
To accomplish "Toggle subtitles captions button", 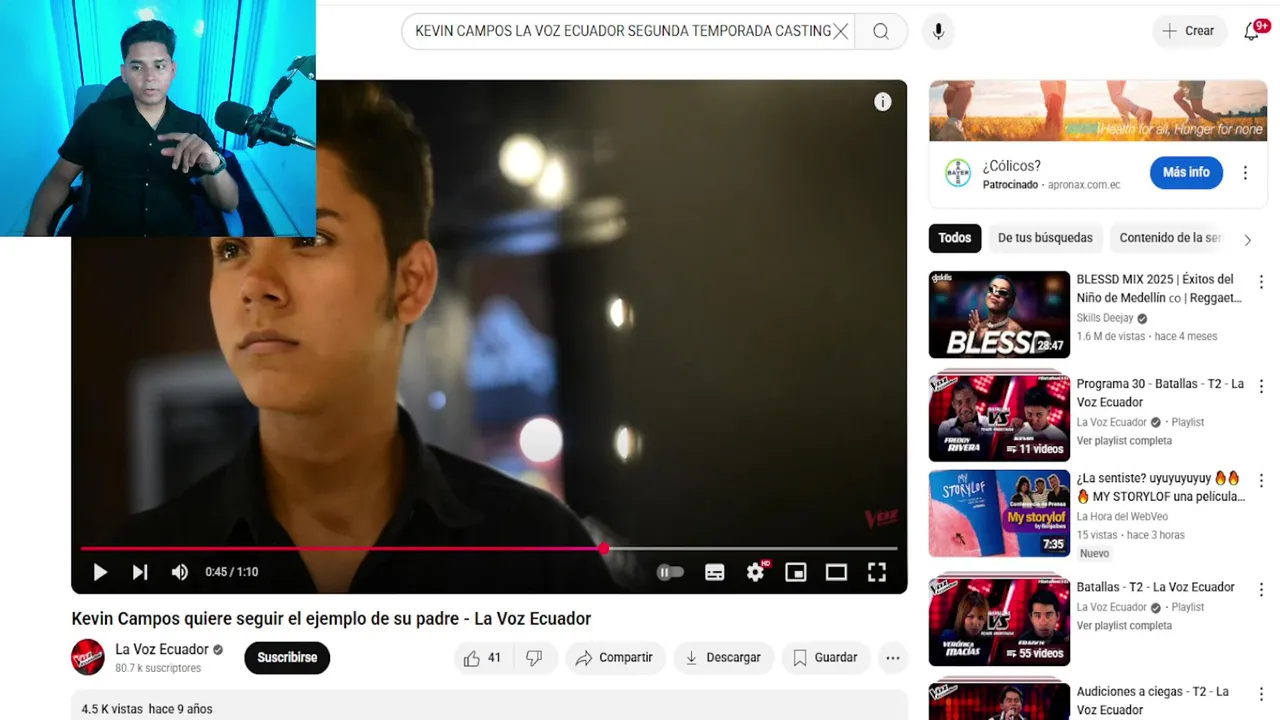I will pos(715,572).
